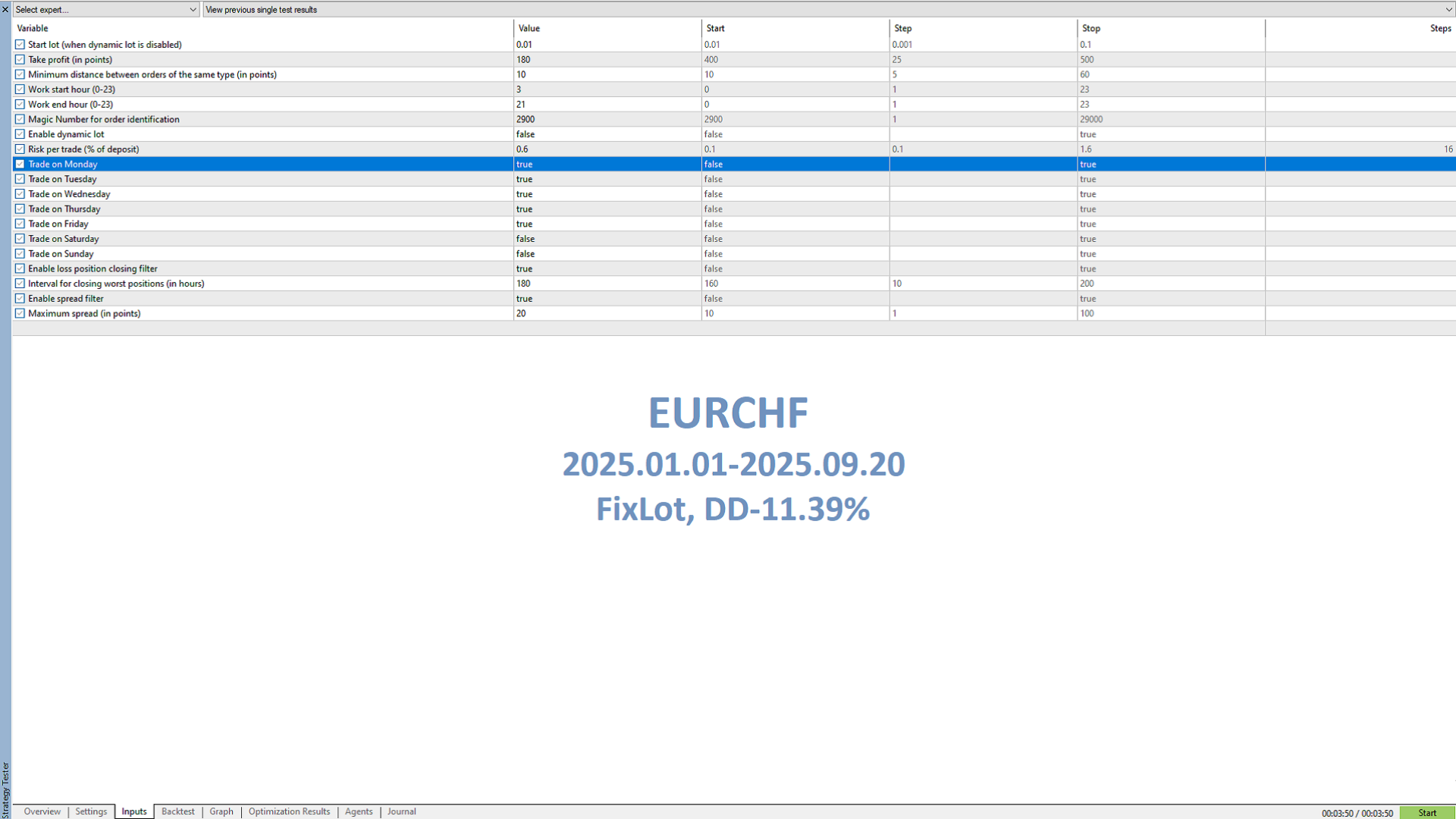Toggle Trade on Sunday checkbox
Screen dimensions: 1456x819
[20, 254]
